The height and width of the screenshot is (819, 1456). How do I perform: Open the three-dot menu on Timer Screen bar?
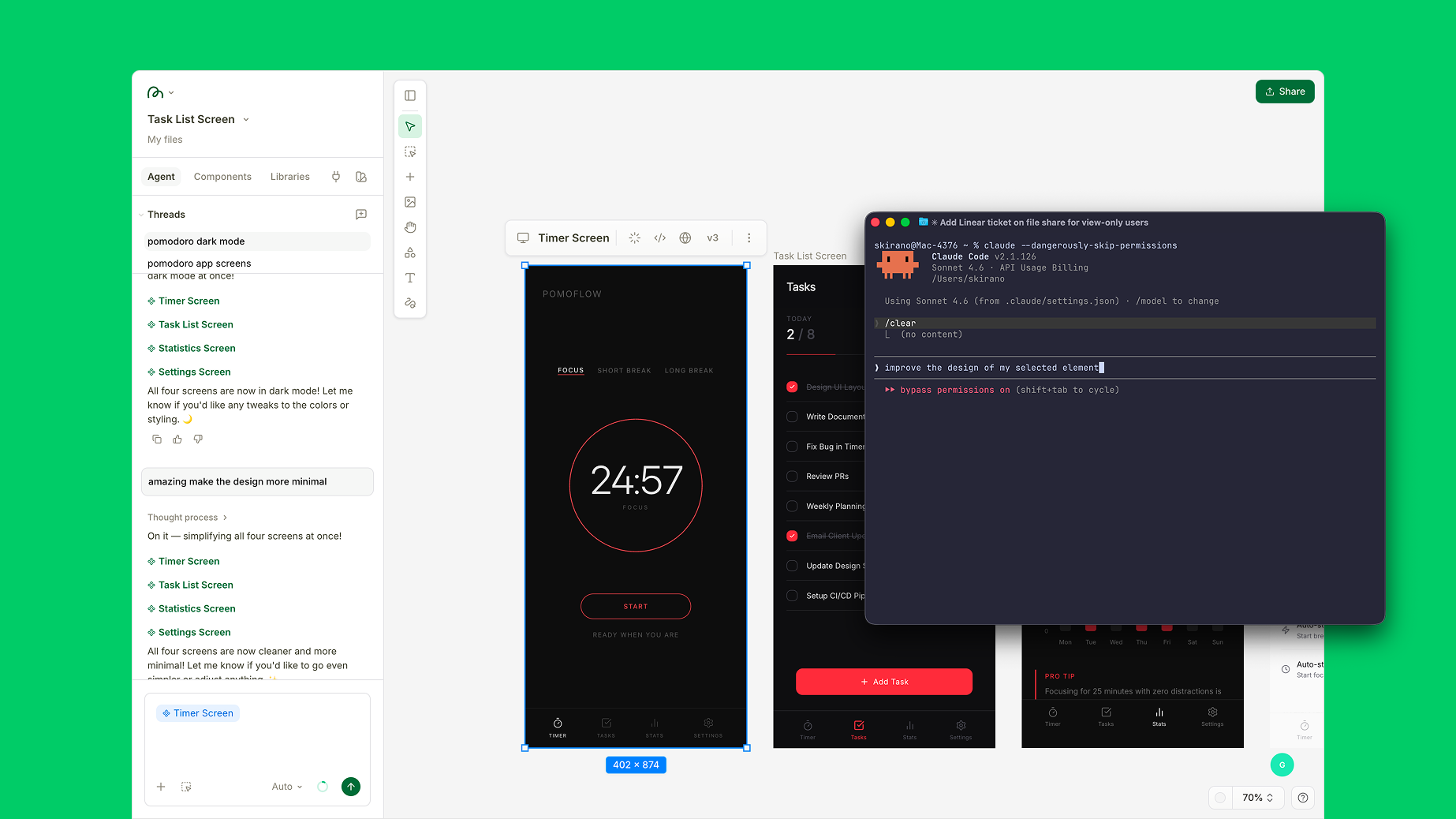(749, 237)
